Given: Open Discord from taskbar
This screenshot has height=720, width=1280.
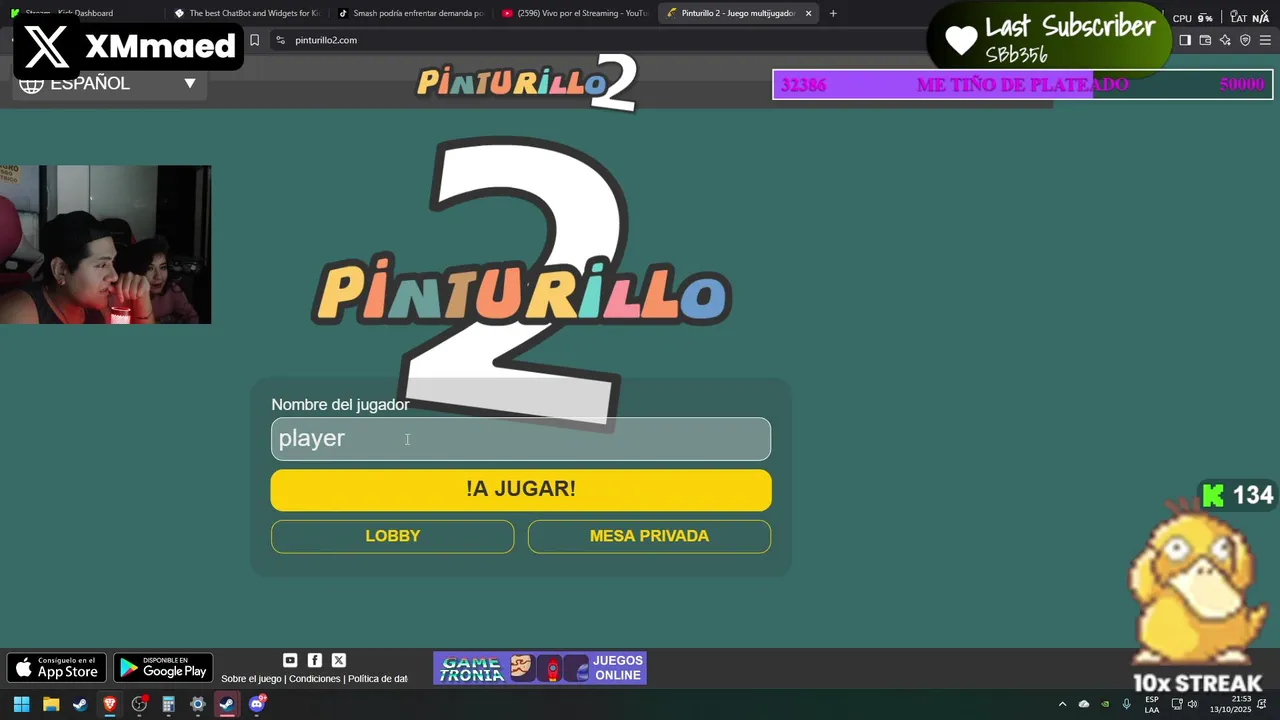Looking at the screenshot, I should coord(257,704).
